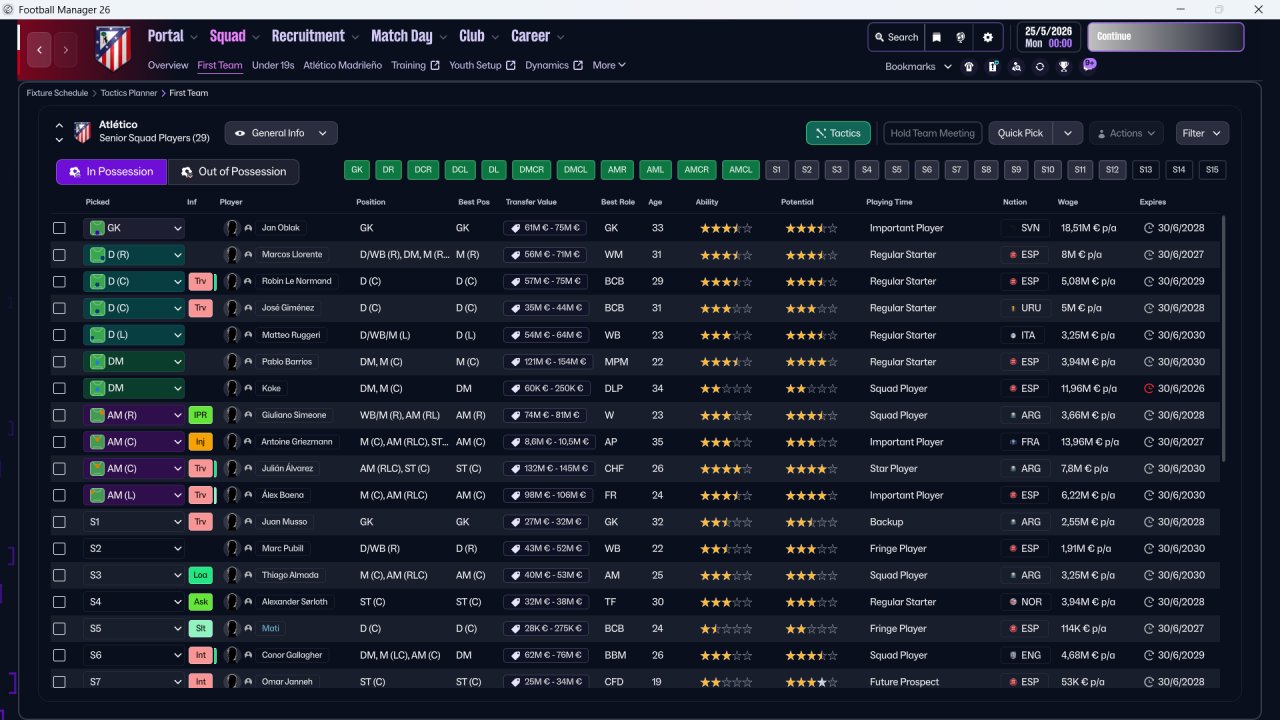Click the Atlético Madrid club crest
This screenshot has height=720, width=1280.
(113, 48)
